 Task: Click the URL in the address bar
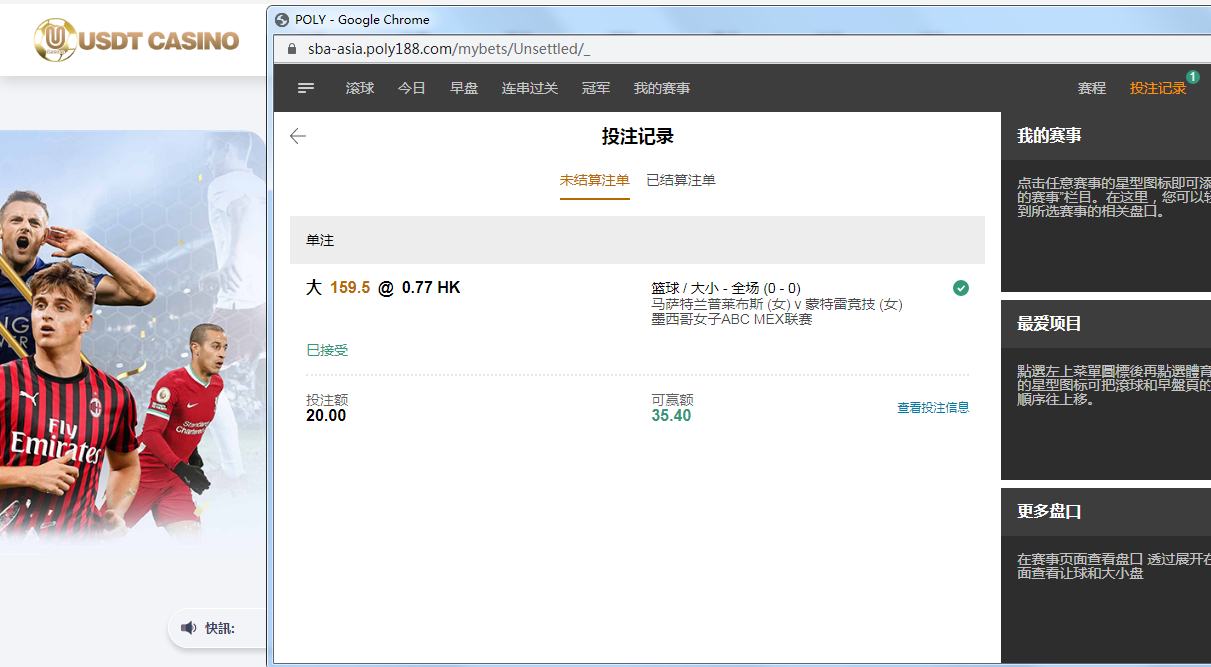(448, 49)
